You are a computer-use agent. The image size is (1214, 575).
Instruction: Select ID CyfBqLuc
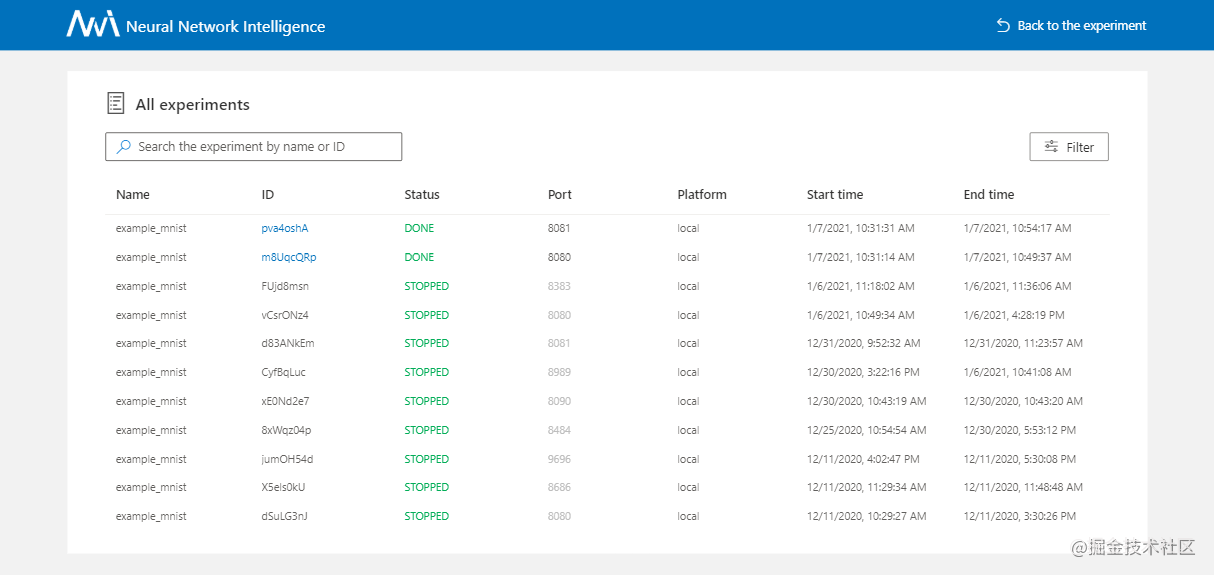point(284,372)
